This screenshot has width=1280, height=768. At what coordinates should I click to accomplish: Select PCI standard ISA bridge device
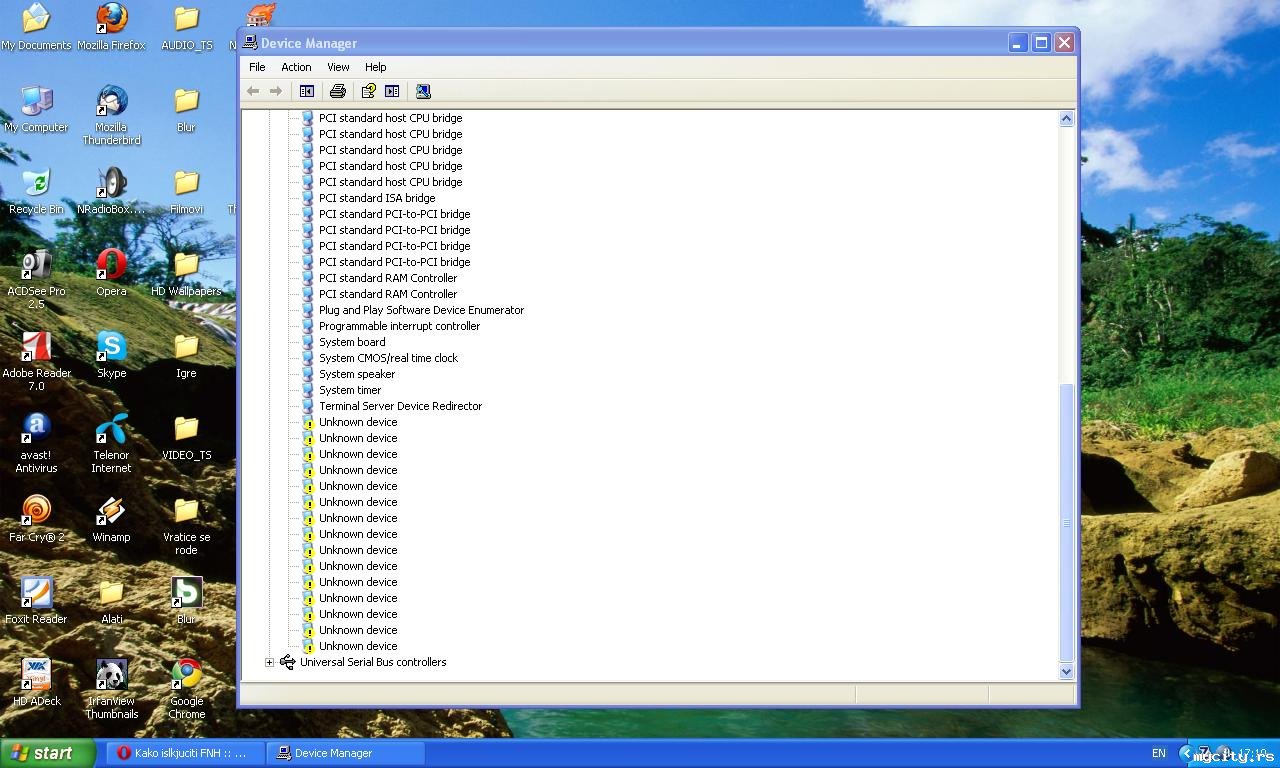click(377, 198)
